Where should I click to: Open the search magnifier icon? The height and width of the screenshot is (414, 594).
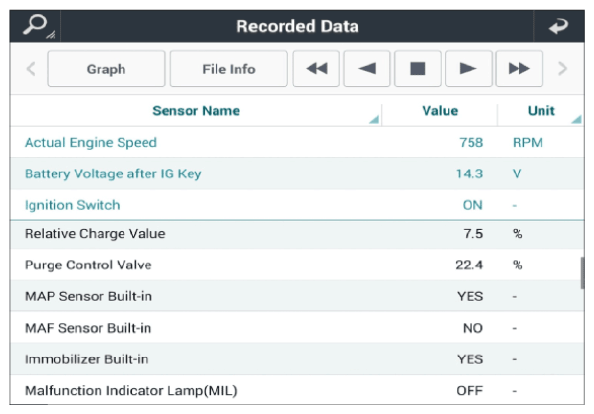[36, 26]
